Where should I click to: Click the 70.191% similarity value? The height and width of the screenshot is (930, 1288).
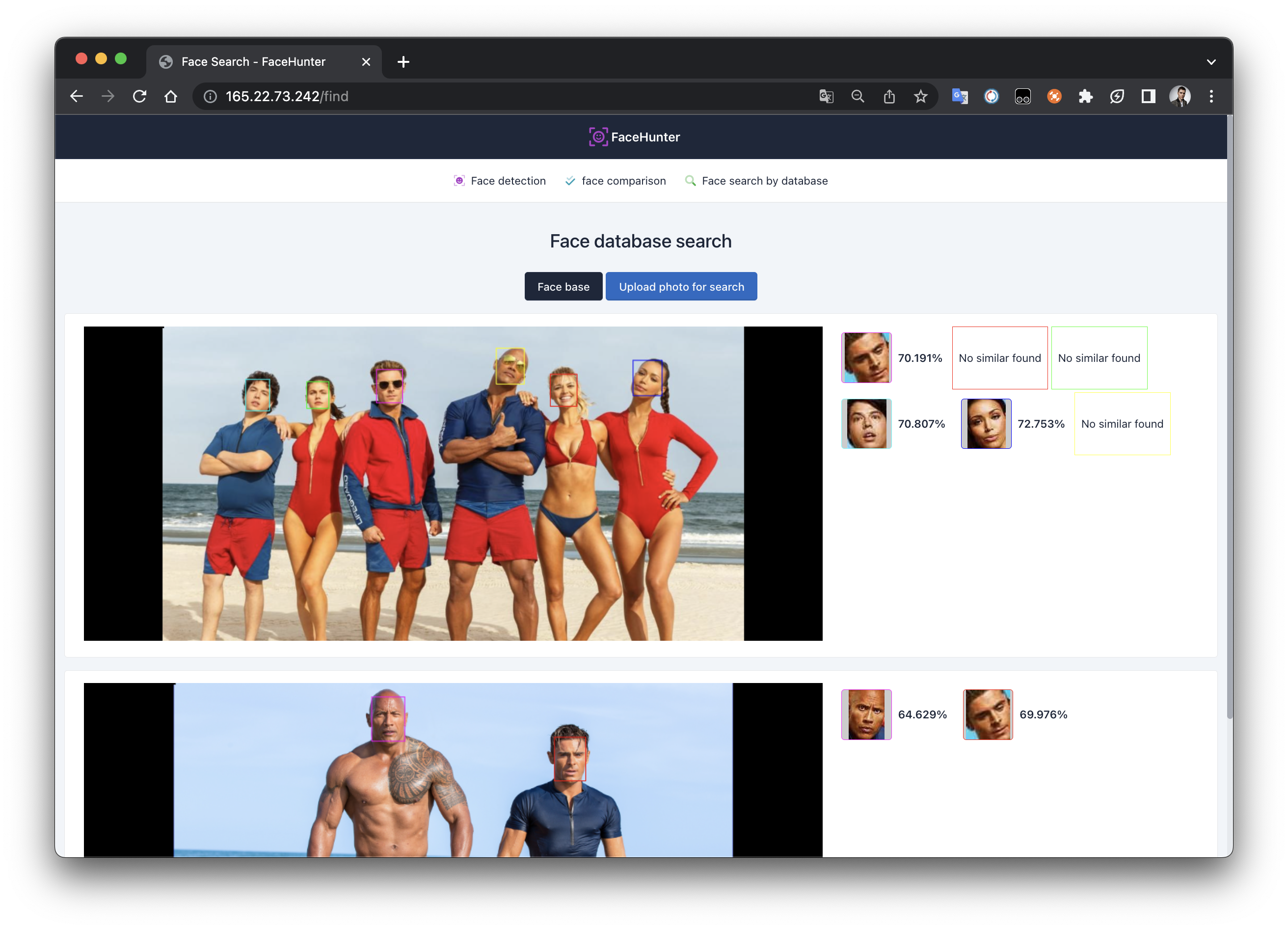[x=920, y=358]
